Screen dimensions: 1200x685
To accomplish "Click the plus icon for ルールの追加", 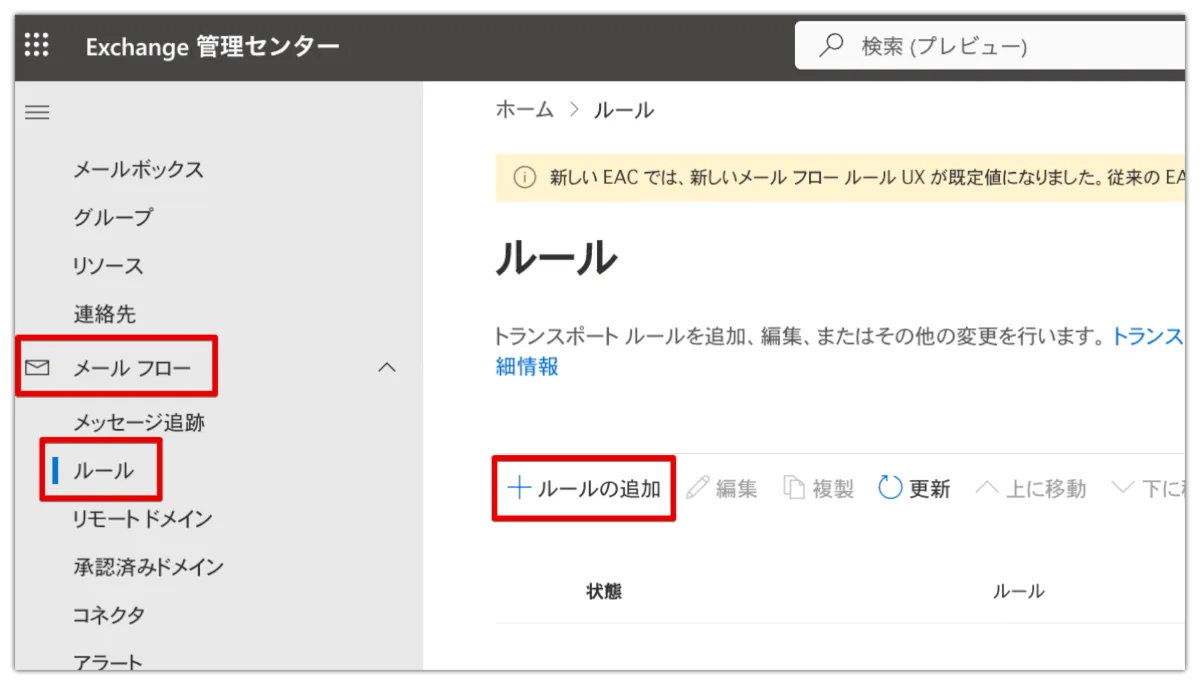I will (518, 488).
